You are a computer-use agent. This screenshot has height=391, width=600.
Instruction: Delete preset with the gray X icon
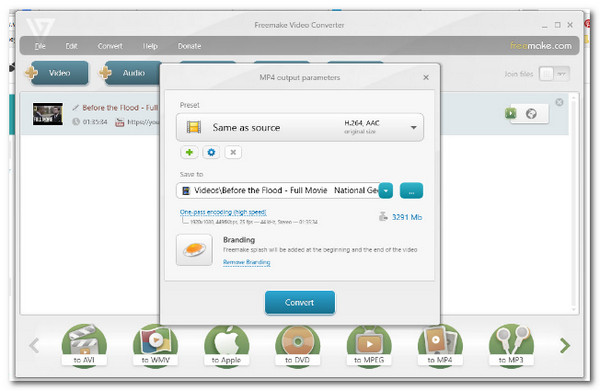coord(233,152)
